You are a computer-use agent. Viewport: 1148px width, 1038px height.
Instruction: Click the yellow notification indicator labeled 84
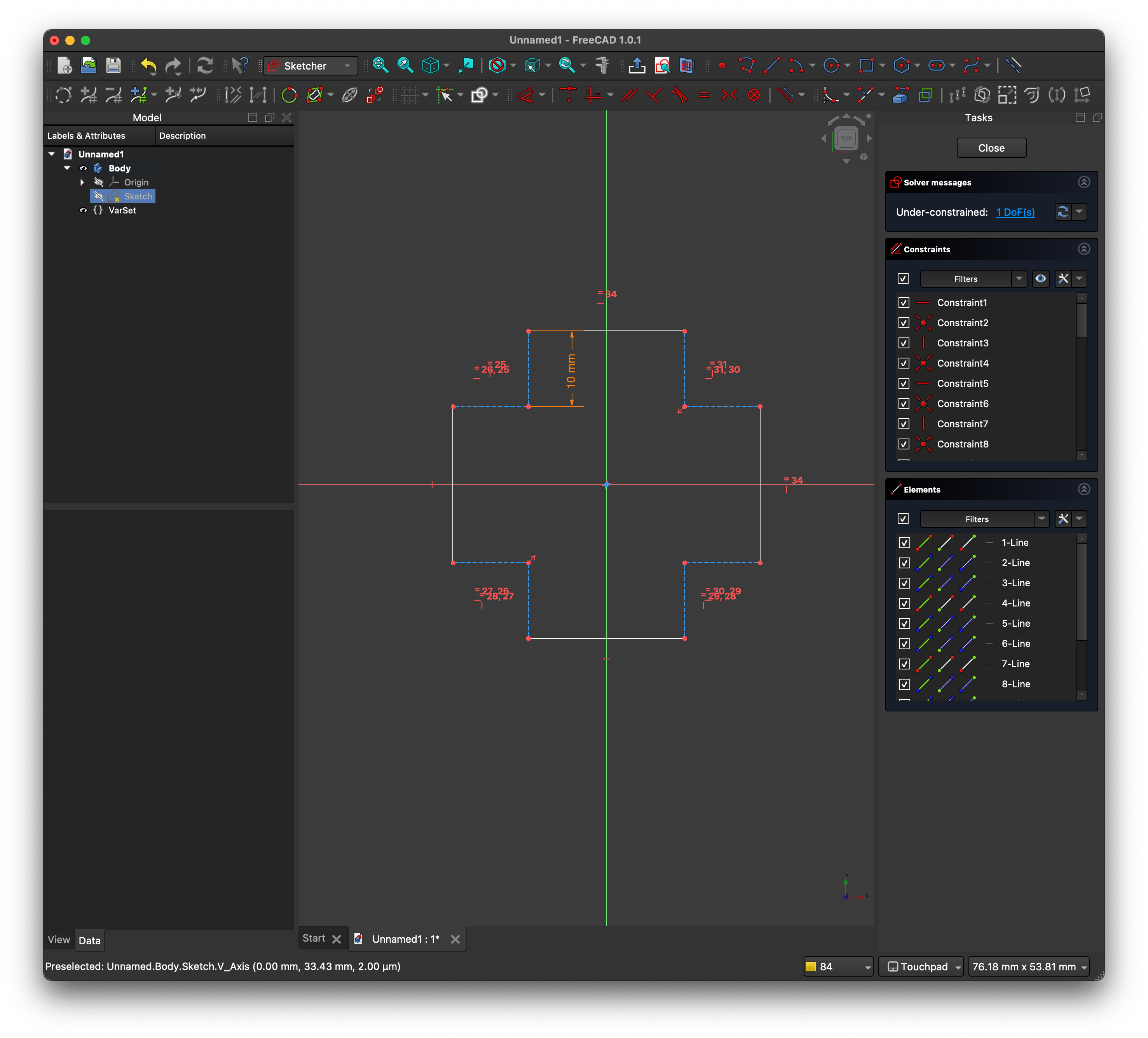837,967
